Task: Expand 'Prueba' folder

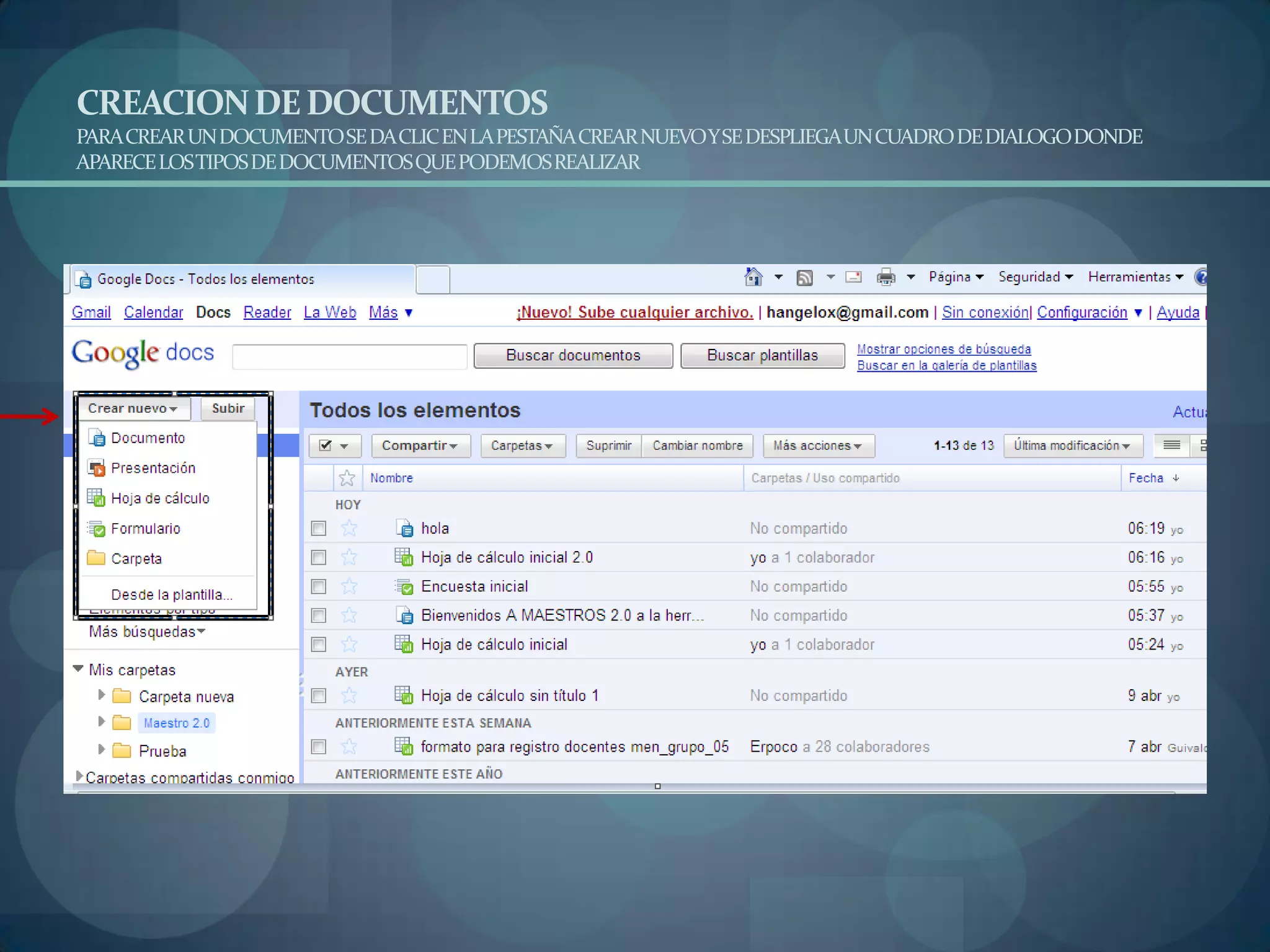Action: 102,749
